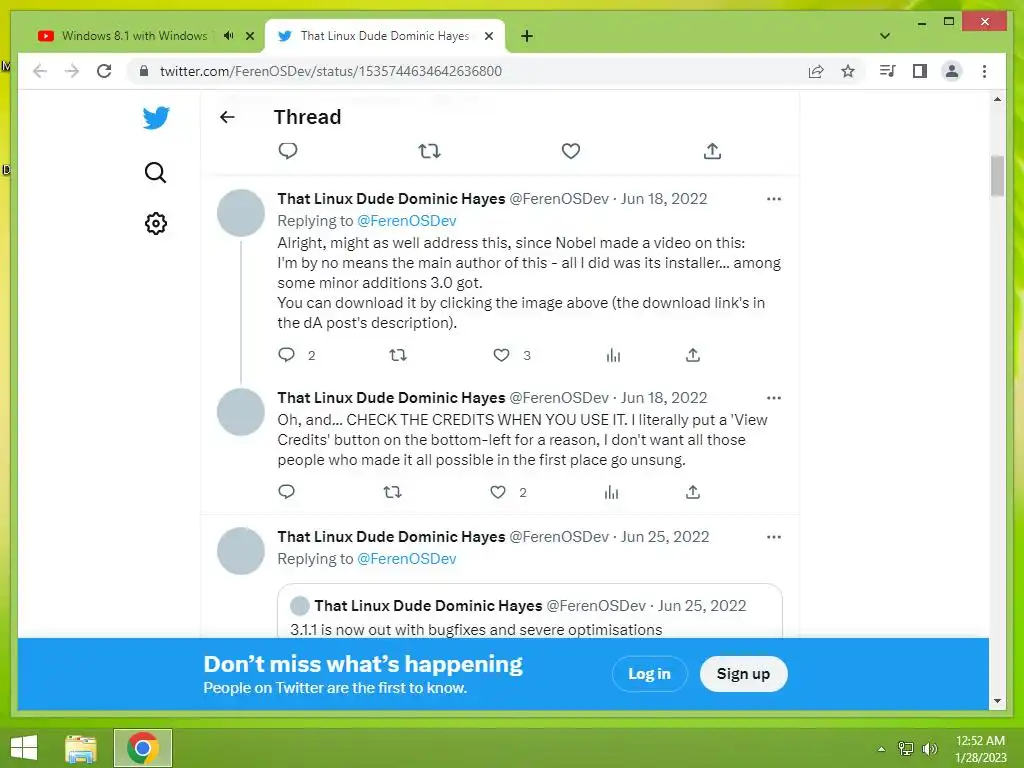The width and height of the screenshot is (1024, 768).
Task: Close the Windows 8.1 YouTube tab
Action: point(249,36)
